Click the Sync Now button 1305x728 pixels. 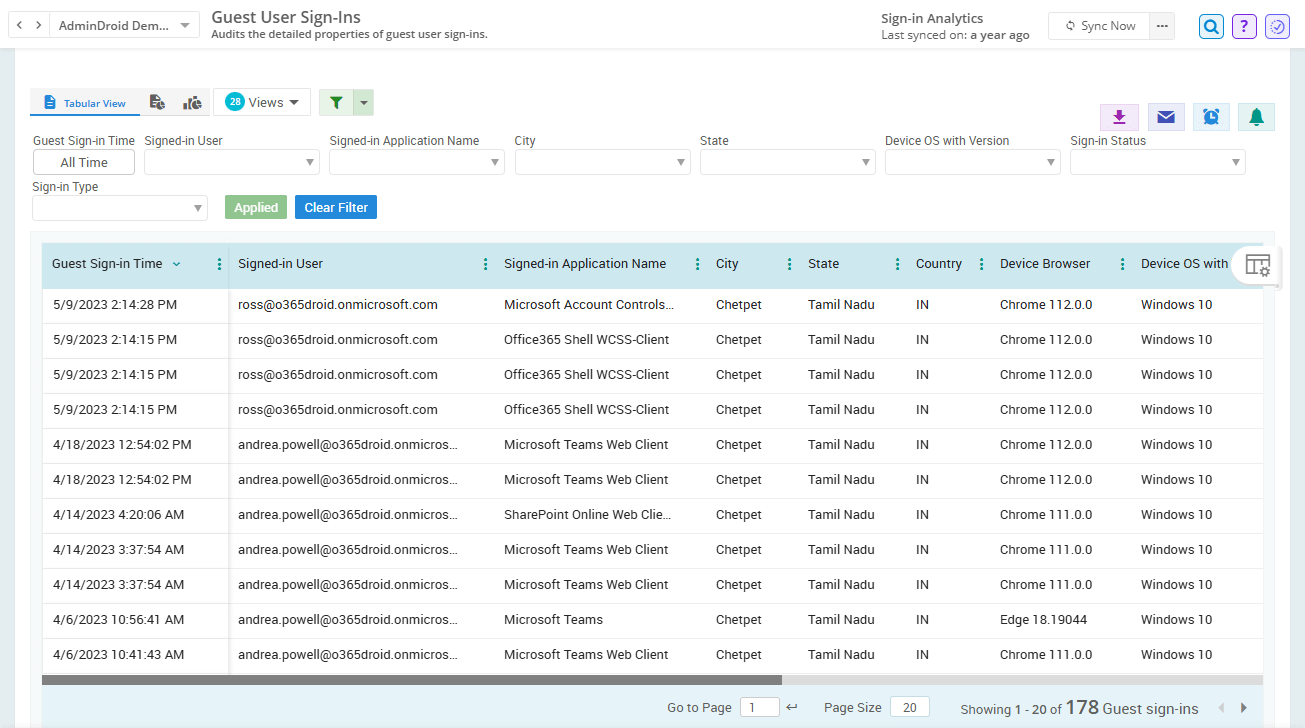point(1098,26)
